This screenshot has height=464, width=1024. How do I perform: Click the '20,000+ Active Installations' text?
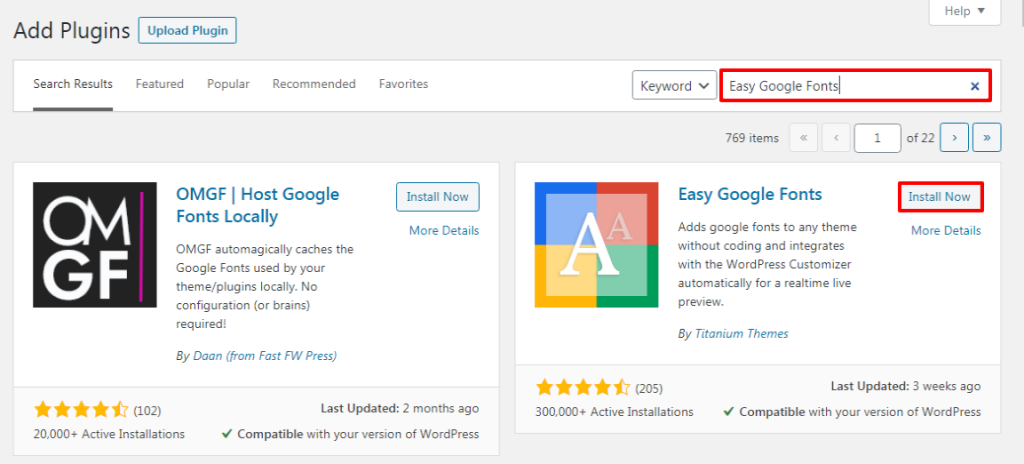coord(109,434)
